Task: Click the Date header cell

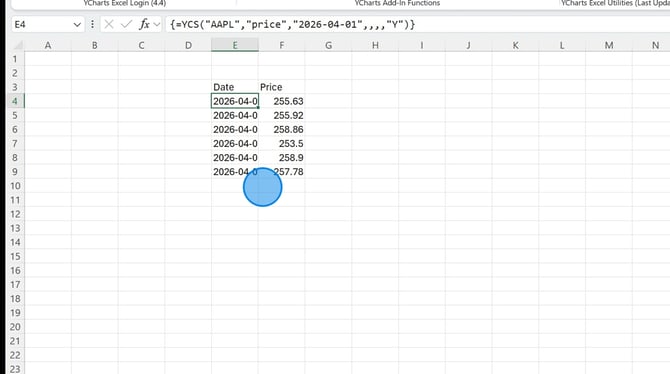Action: [235, 87]
